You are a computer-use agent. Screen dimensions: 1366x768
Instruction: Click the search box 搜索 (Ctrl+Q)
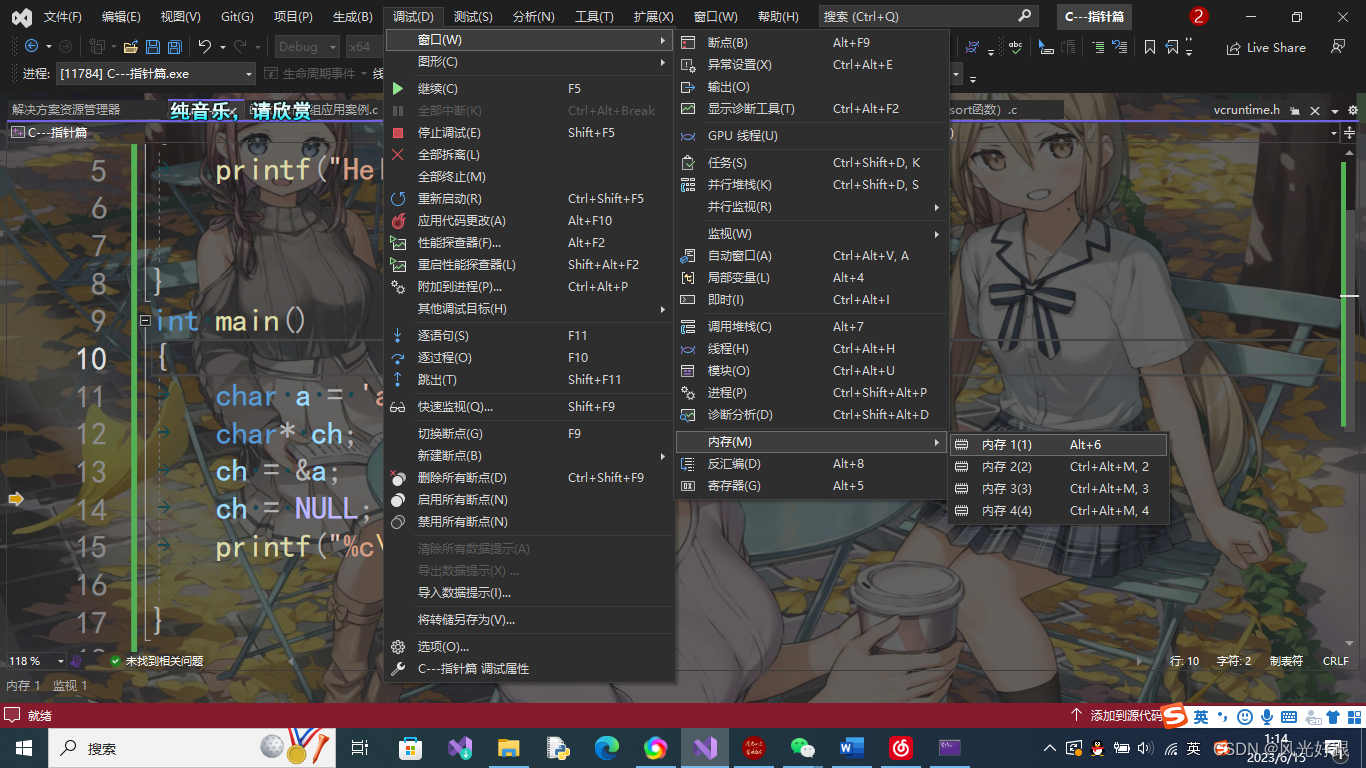click(927, 16)
